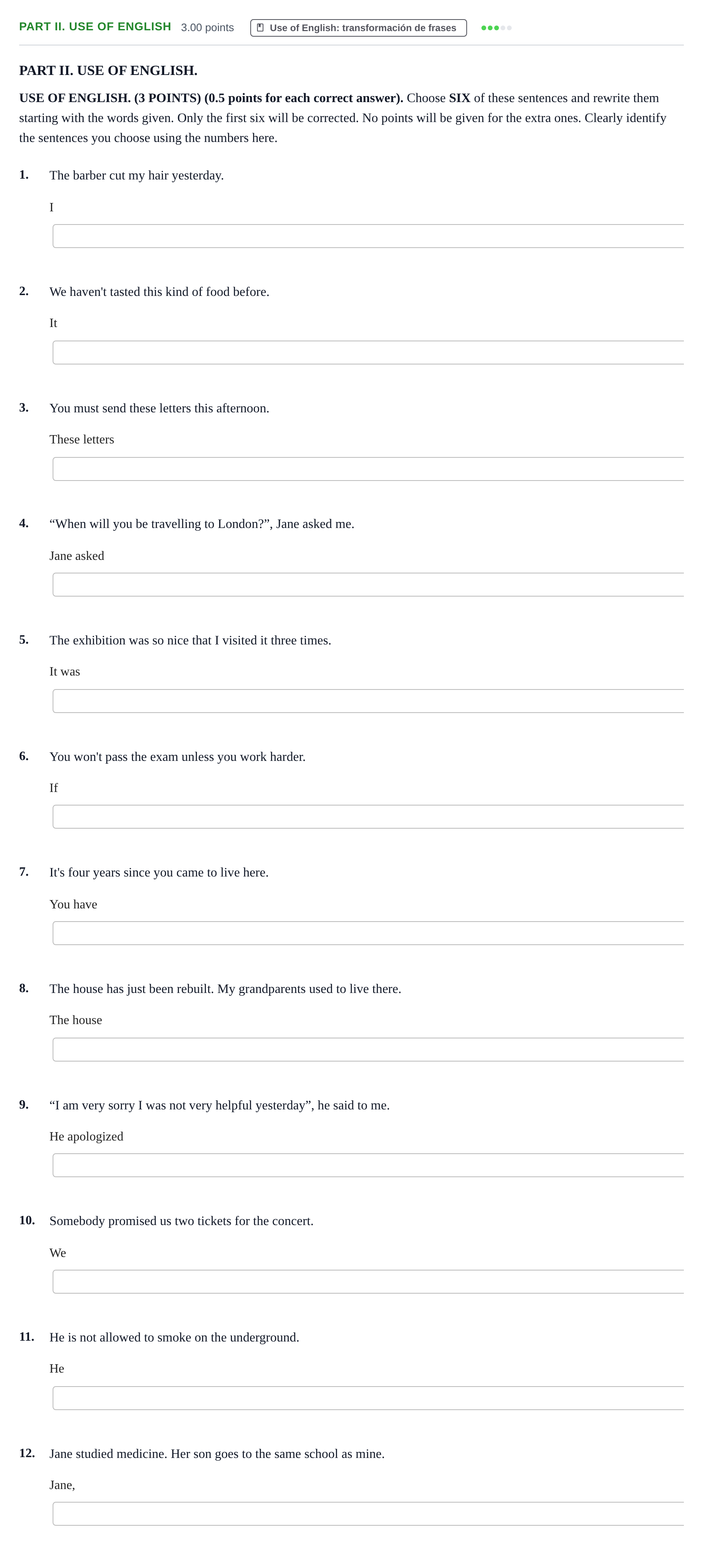Click sentence 'The barber cut my hair yesterday.'

click(137, 175)
